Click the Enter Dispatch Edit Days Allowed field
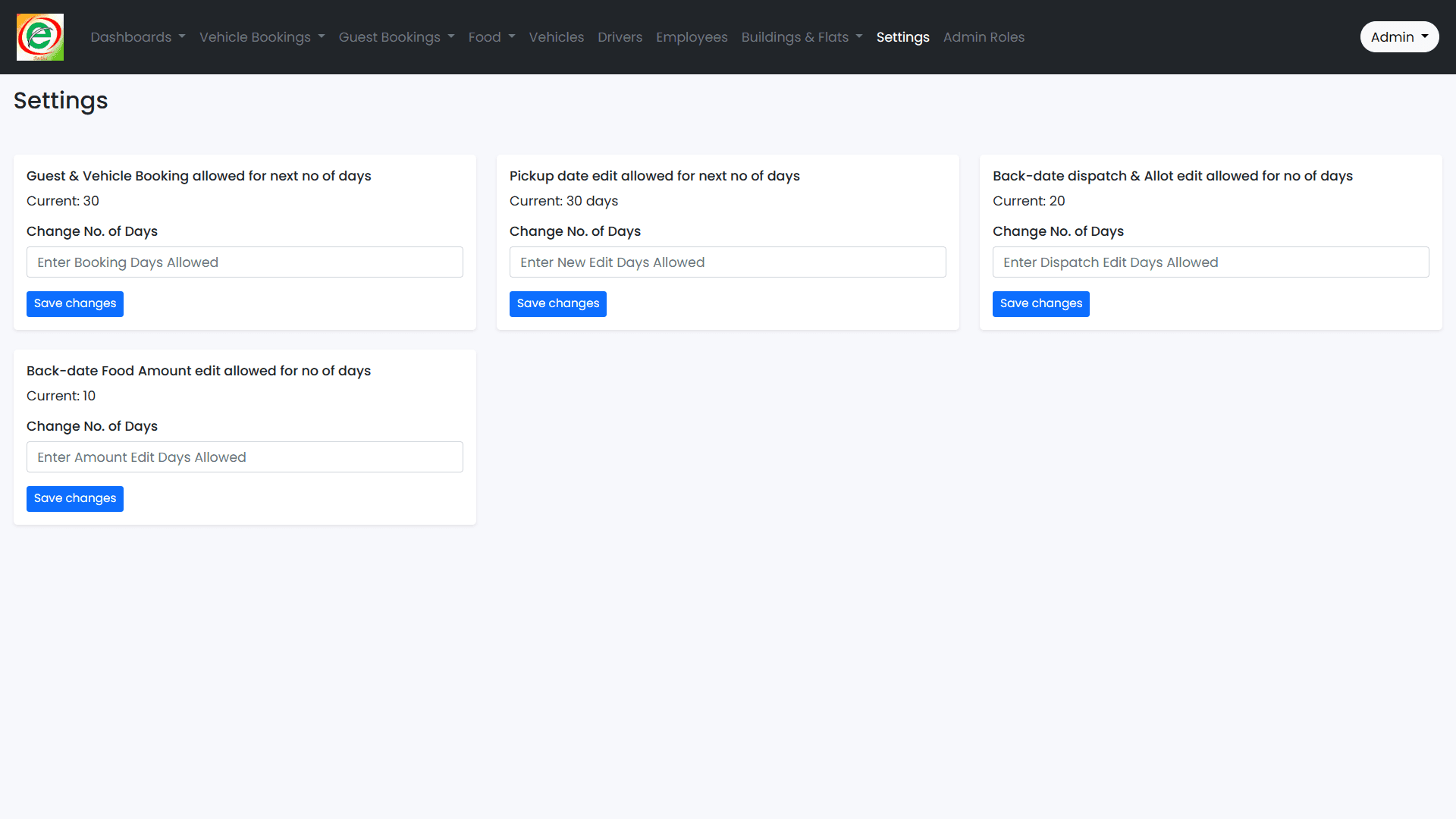The width and height of the screenshot is (1456, 819). 1210,262
